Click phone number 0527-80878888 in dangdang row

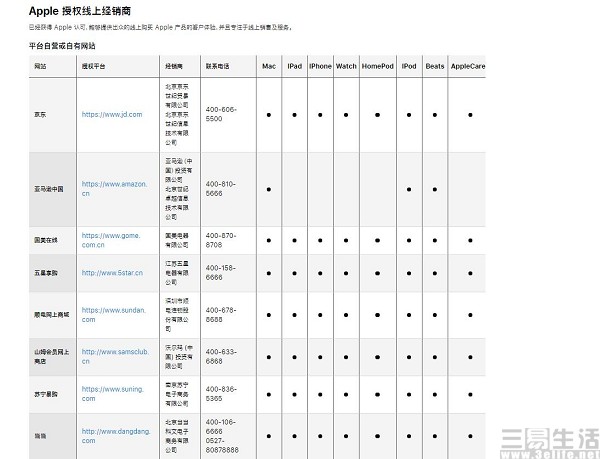click(222, 445)
